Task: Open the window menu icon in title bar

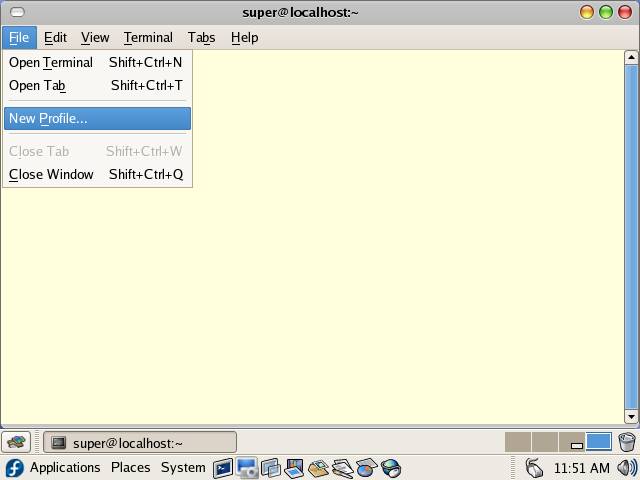Action: pyautogui.click(x=16, y=12)
